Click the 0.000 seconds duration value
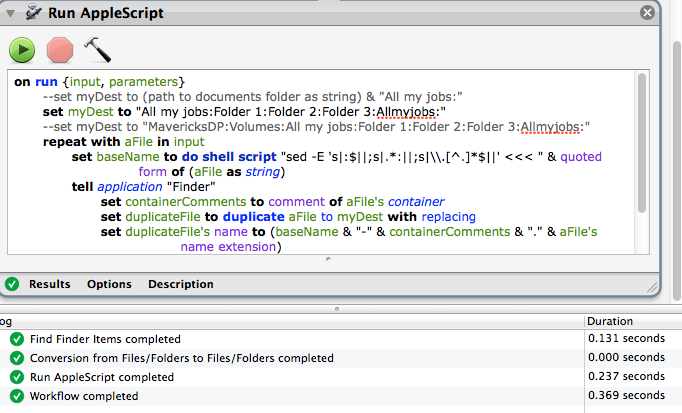682x413 pixels. pyautogui.click(x=626, y=357)
